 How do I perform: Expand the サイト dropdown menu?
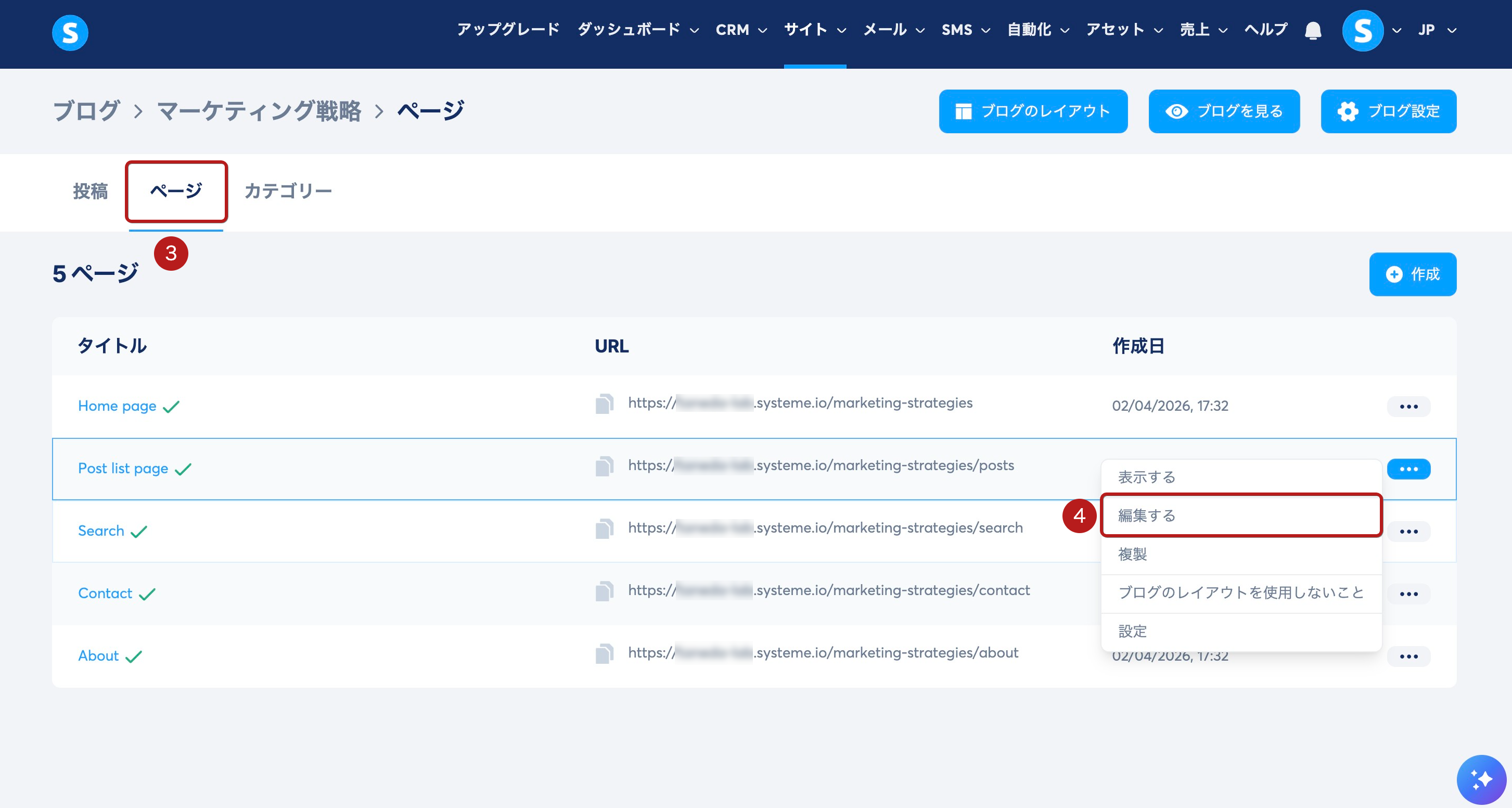pyautogui.click(x=815, y=30)
